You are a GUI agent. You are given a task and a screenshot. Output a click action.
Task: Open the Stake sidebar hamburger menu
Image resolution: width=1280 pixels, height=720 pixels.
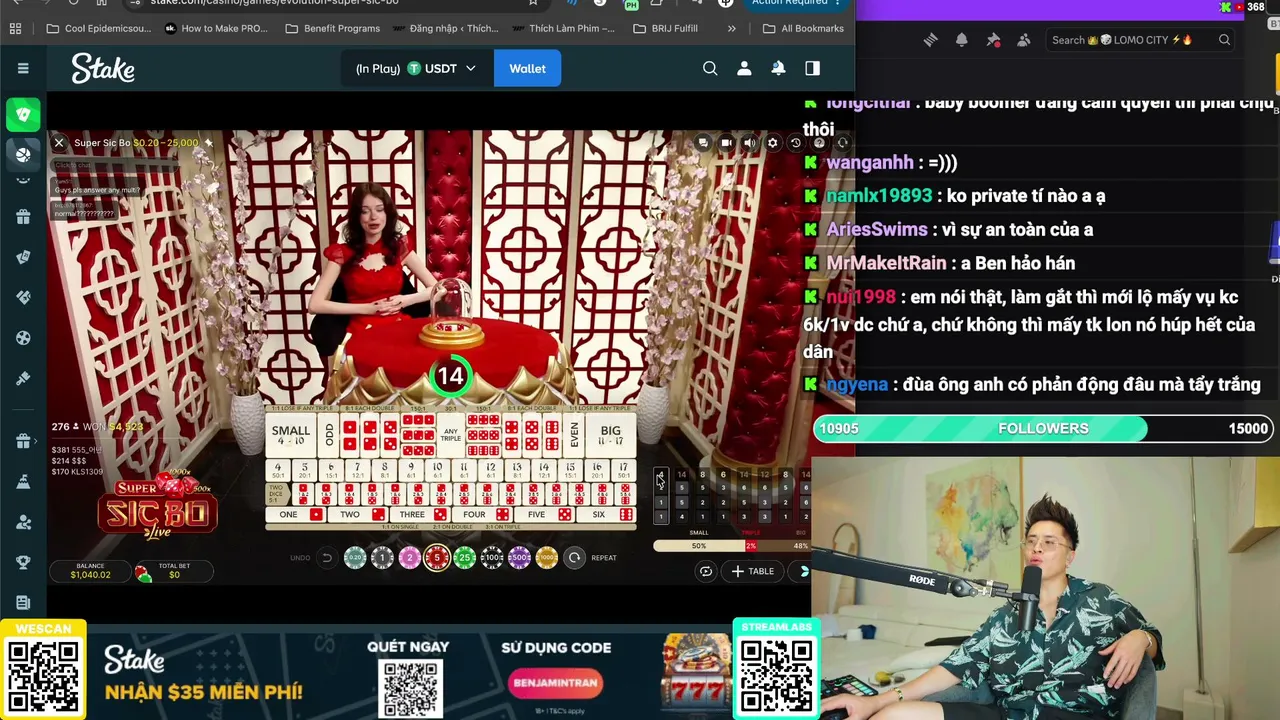click(x=23, y=68)
